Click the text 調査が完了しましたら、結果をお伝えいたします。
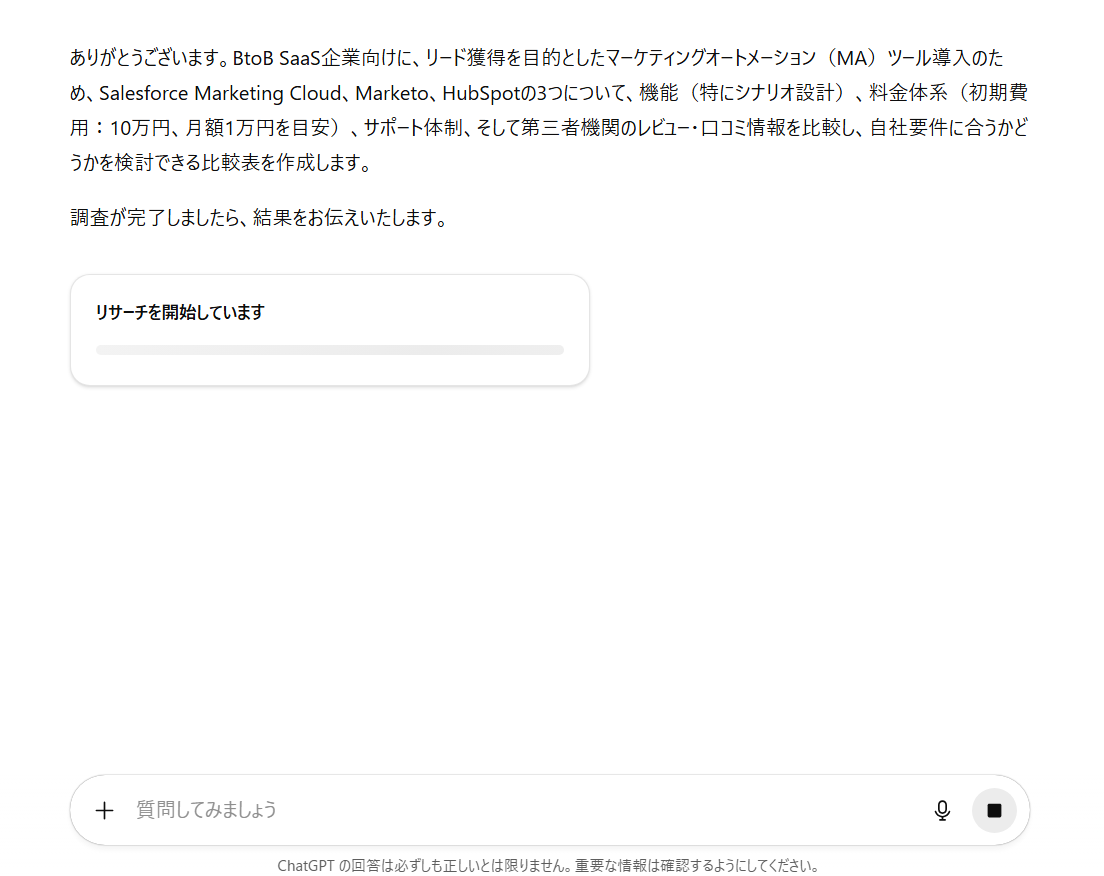The width and height of the screenshot is (1104, 876). [x=260, y=218]
